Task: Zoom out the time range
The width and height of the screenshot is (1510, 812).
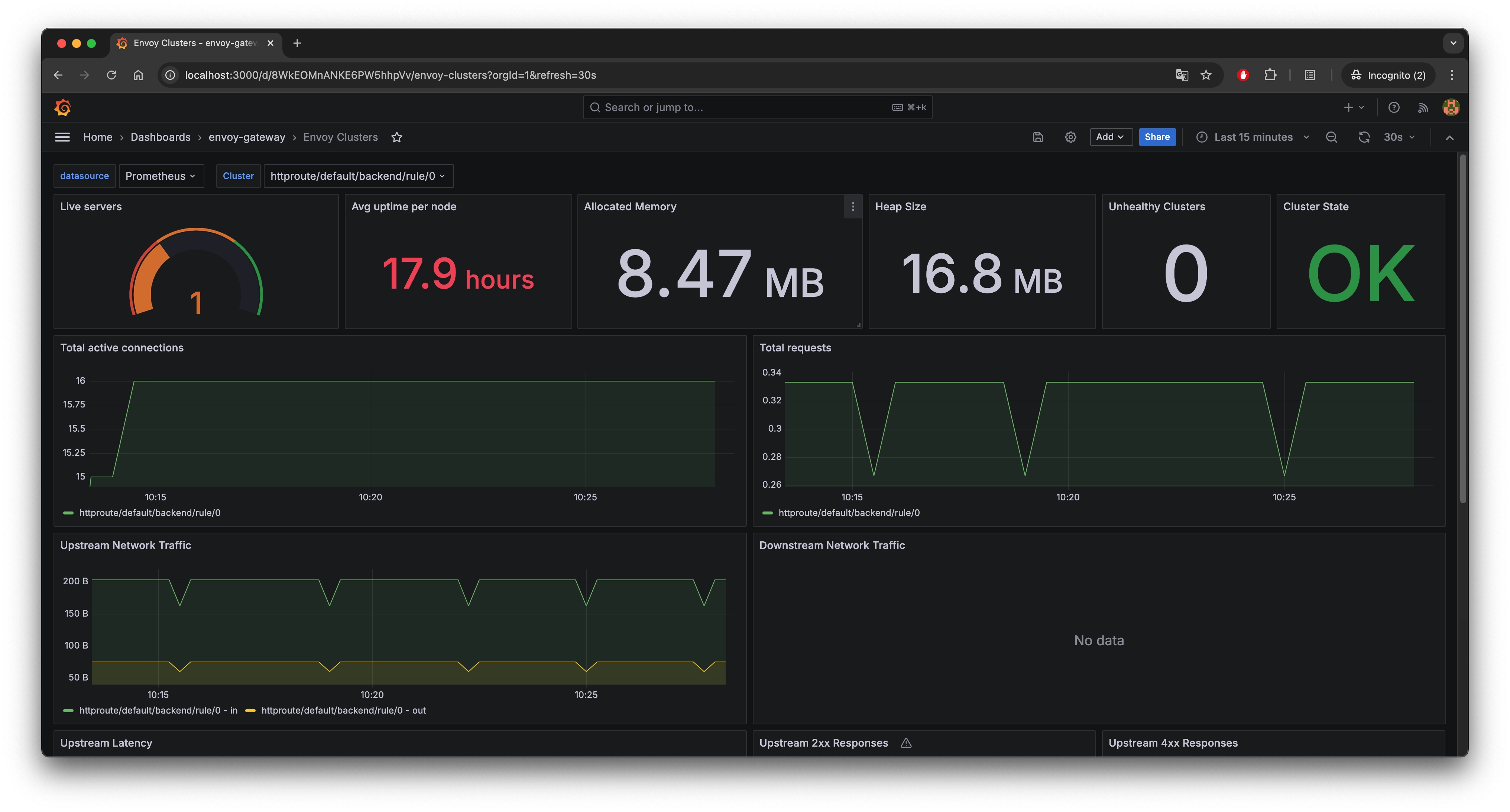Action: click(1331, 137)
